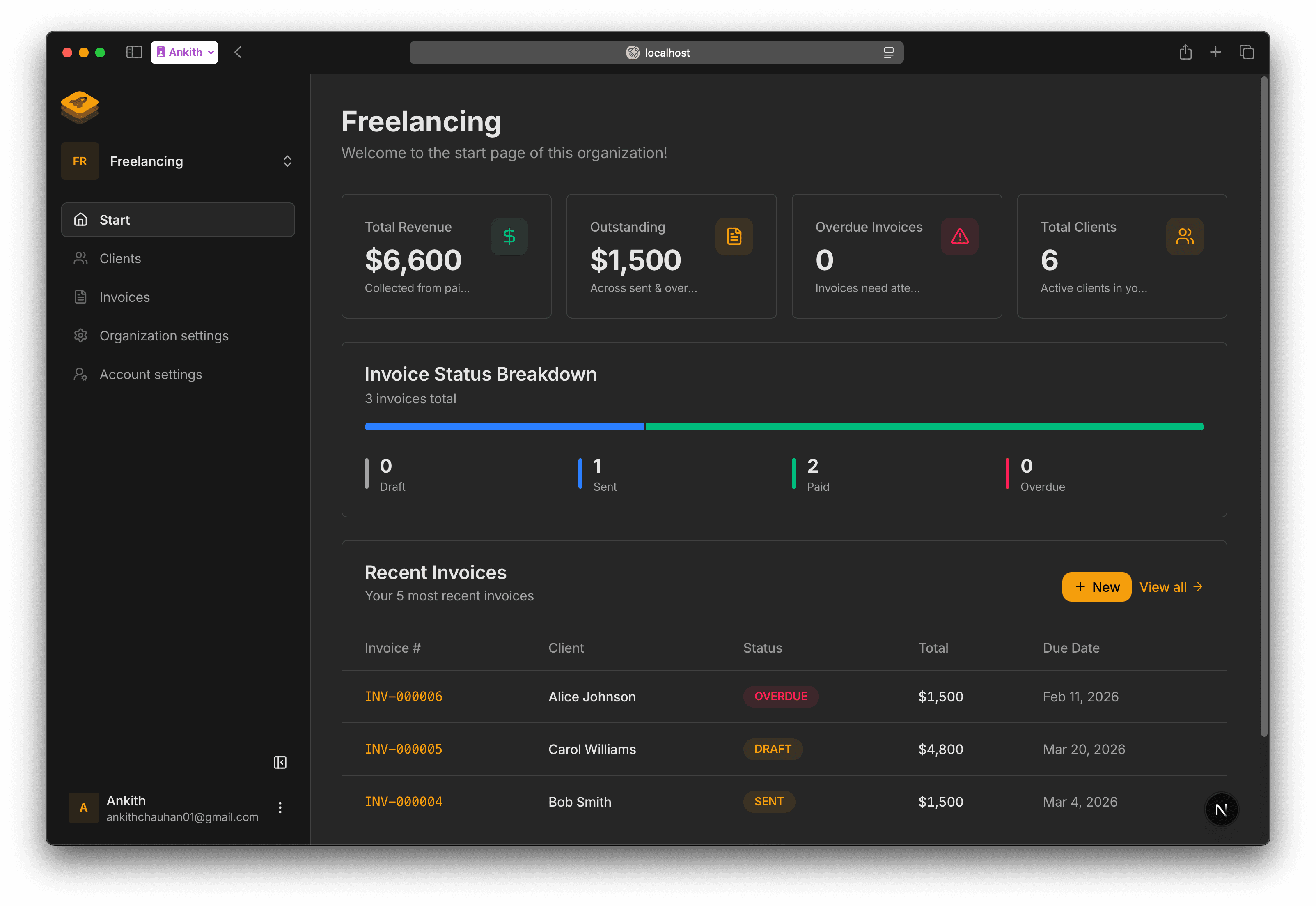Open the Ankith profile dropdown in Safari
This screenshot has height=906, width=1316.
point(184,52)
